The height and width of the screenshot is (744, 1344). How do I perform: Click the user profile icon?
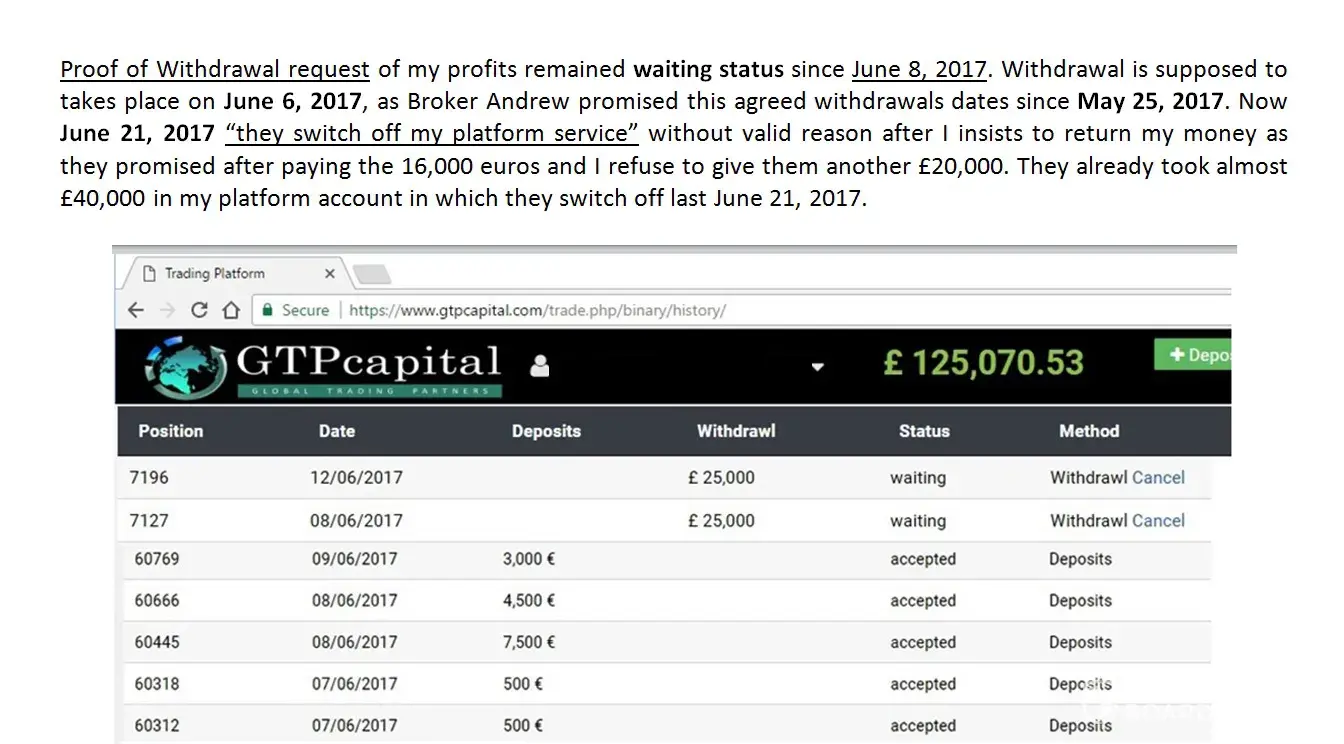(x=540, y=366)
